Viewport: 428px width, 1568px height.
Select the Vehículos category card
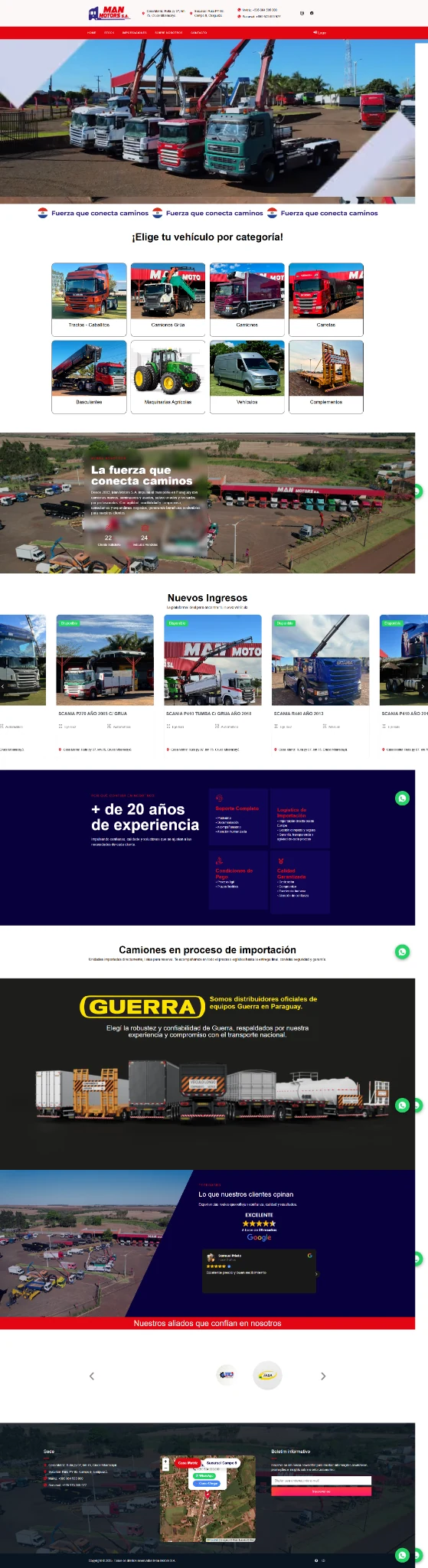pyautogui.click(x=247, y=377)
